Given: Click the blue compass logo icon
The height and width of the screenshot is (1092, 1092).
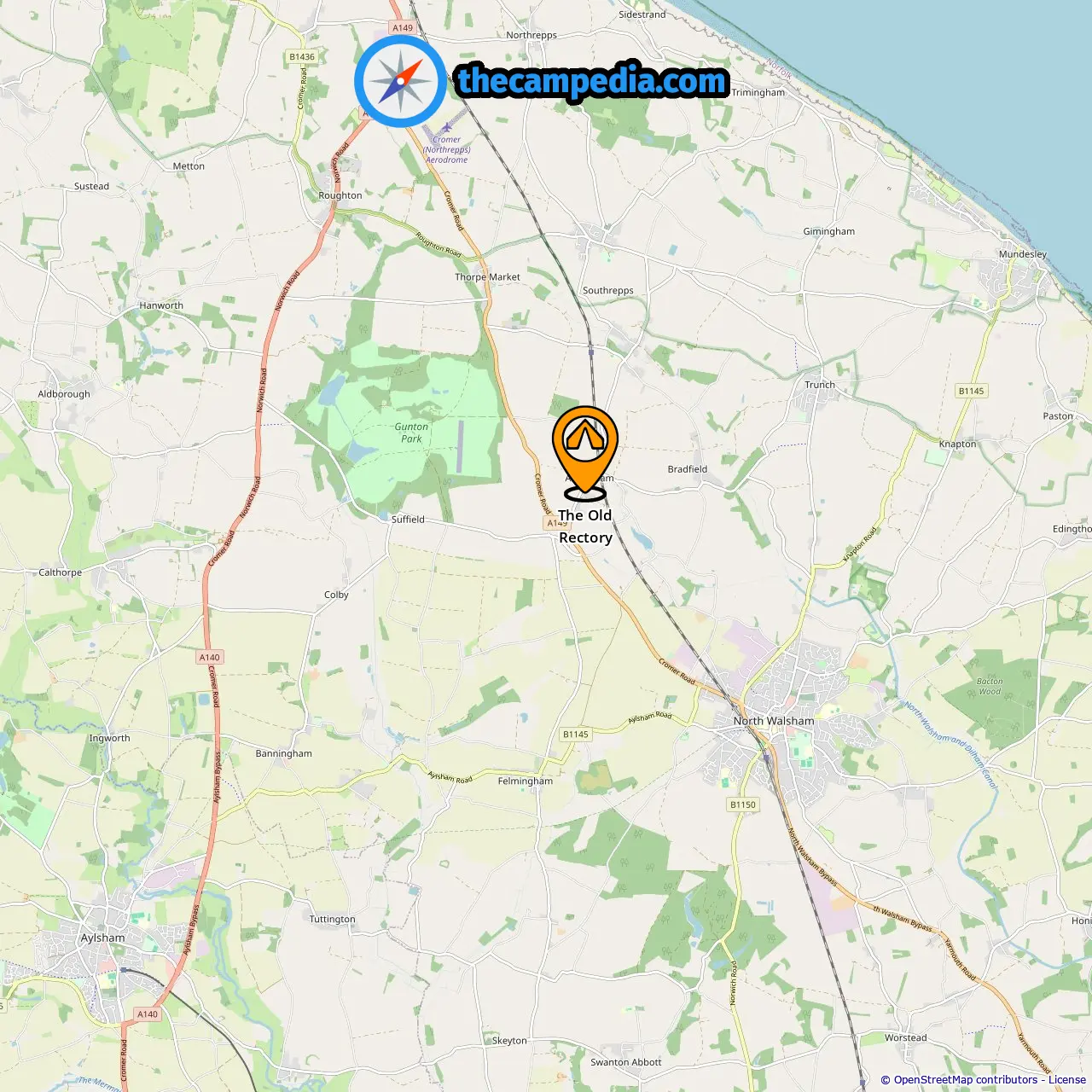Looking at the screenshot, I should click(x=400, y=81).
